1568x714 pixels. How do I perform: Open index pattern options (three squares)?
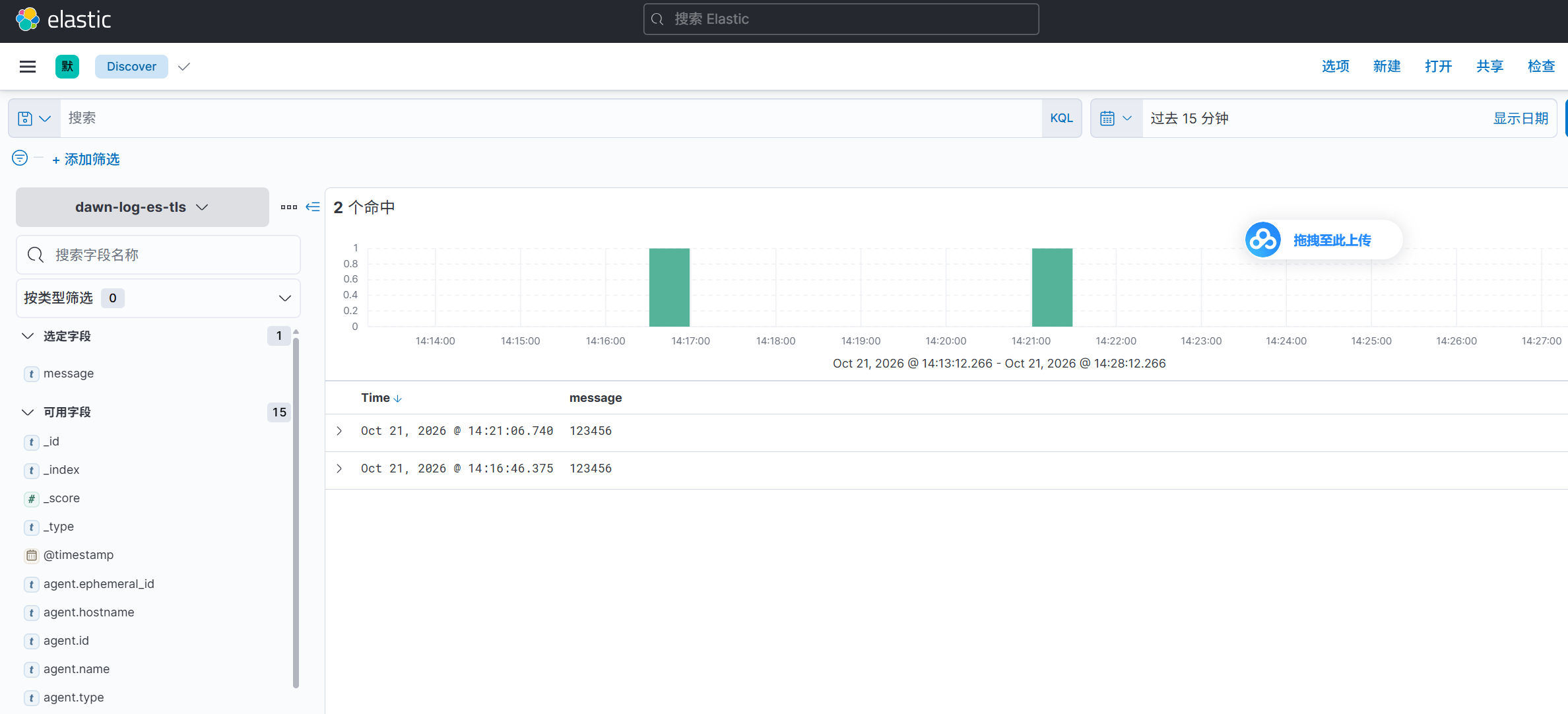pos(289,207)
